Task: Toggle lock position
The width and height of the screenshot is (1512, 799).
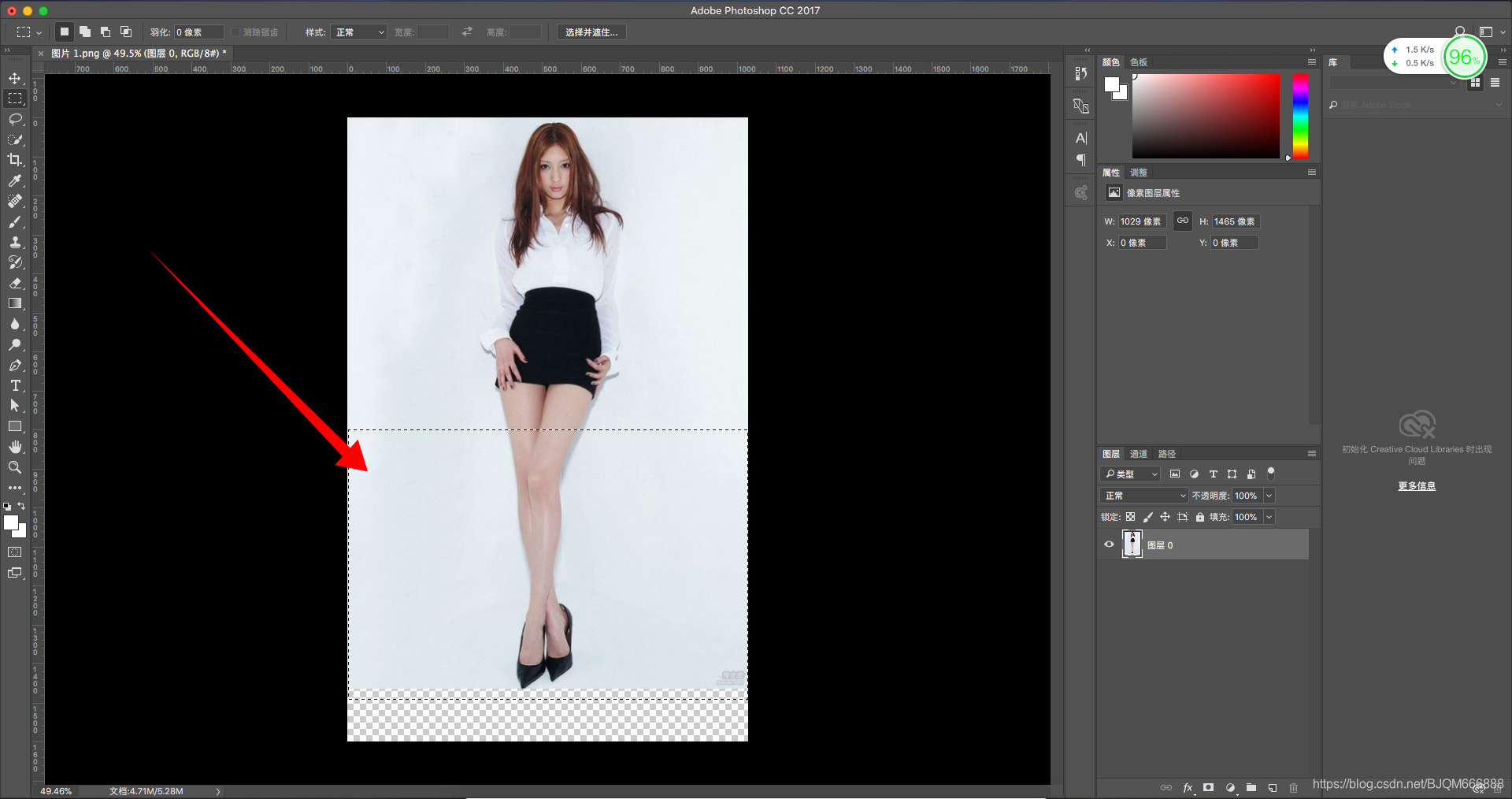Action: pos(1165,517)
